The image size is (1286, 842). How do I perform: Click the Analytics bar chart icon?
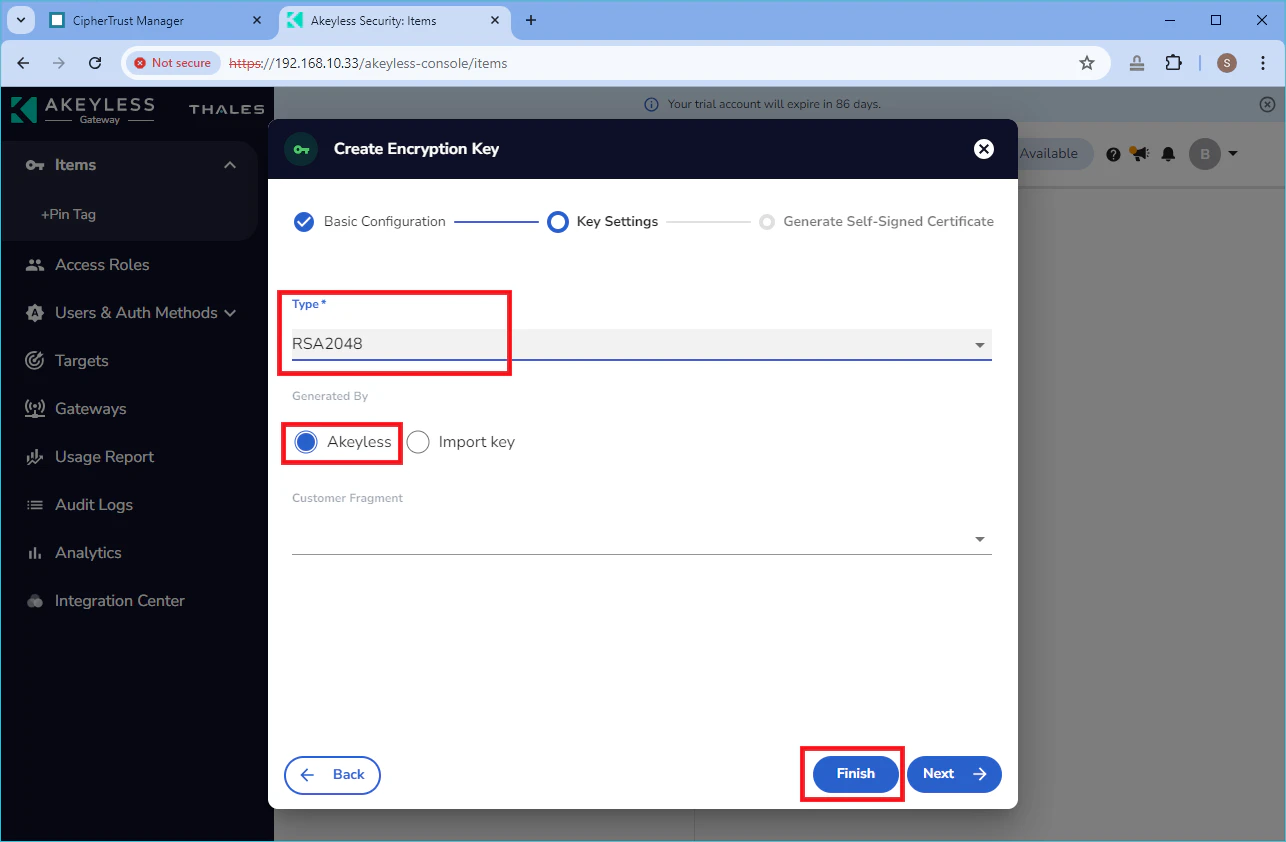pyautogui.click(x=35, y=553)
